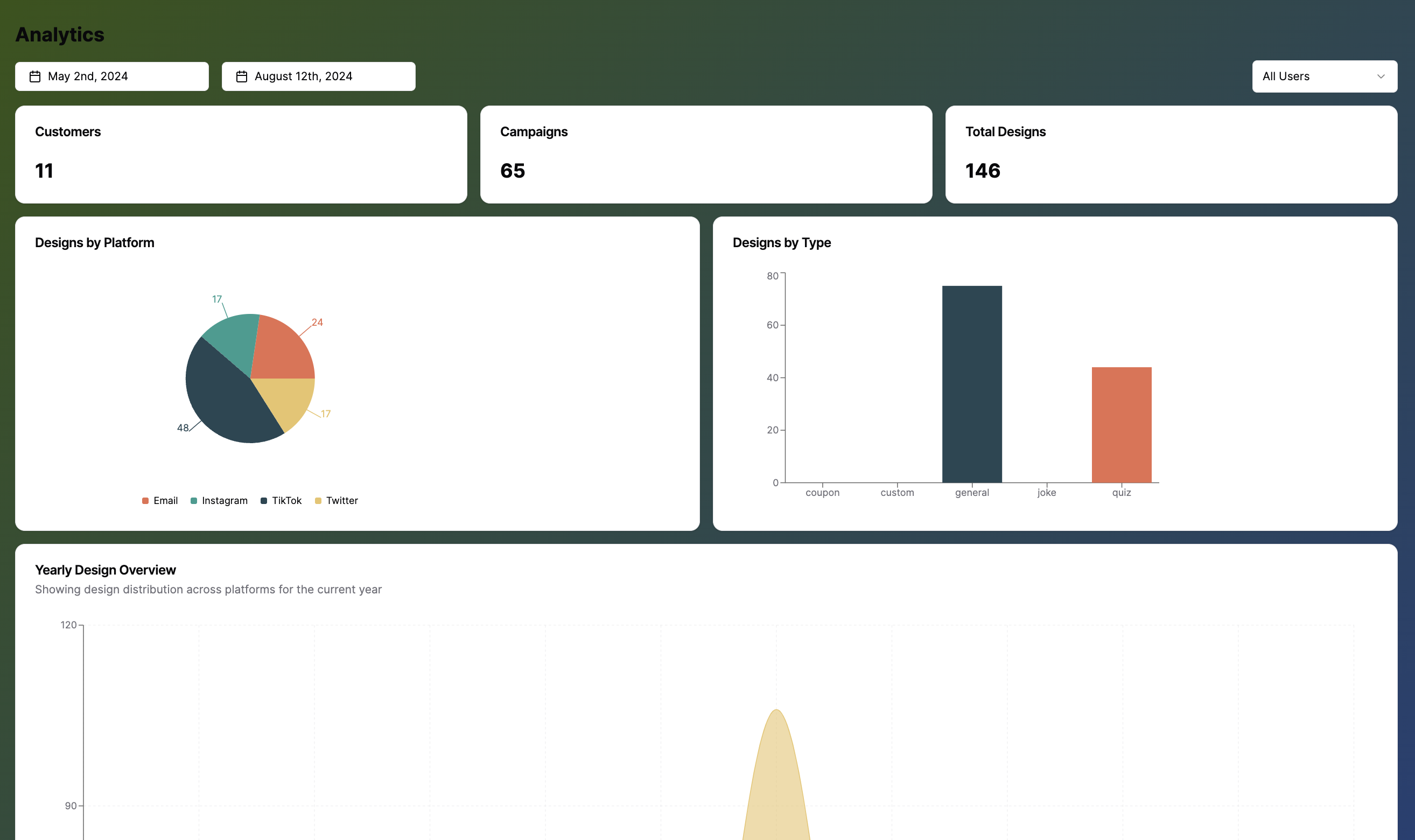Open the May 2nd, 2024 date picker
Image resolution: width=1415 pixels, height=840 pixels.
pos(111,76)
